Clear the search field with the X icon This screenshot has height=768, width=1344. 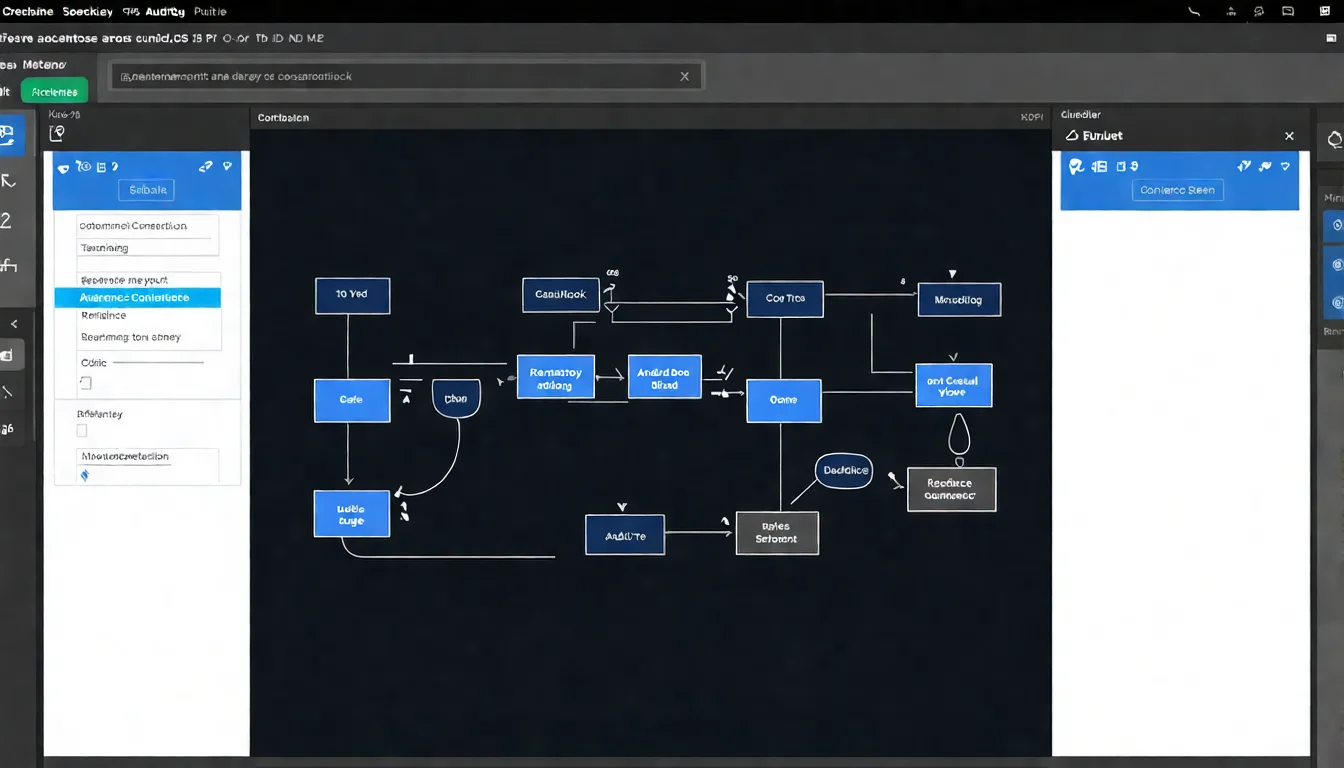684,76
